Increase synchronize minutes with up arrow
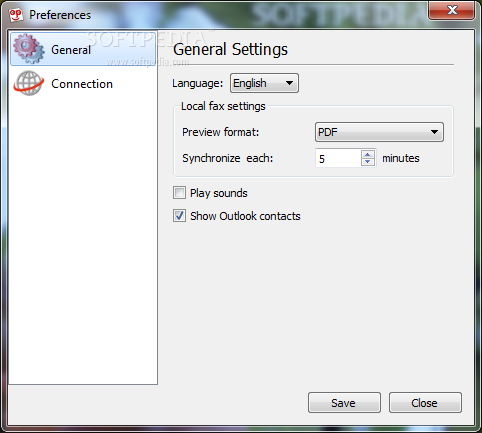 click(368, 154)
